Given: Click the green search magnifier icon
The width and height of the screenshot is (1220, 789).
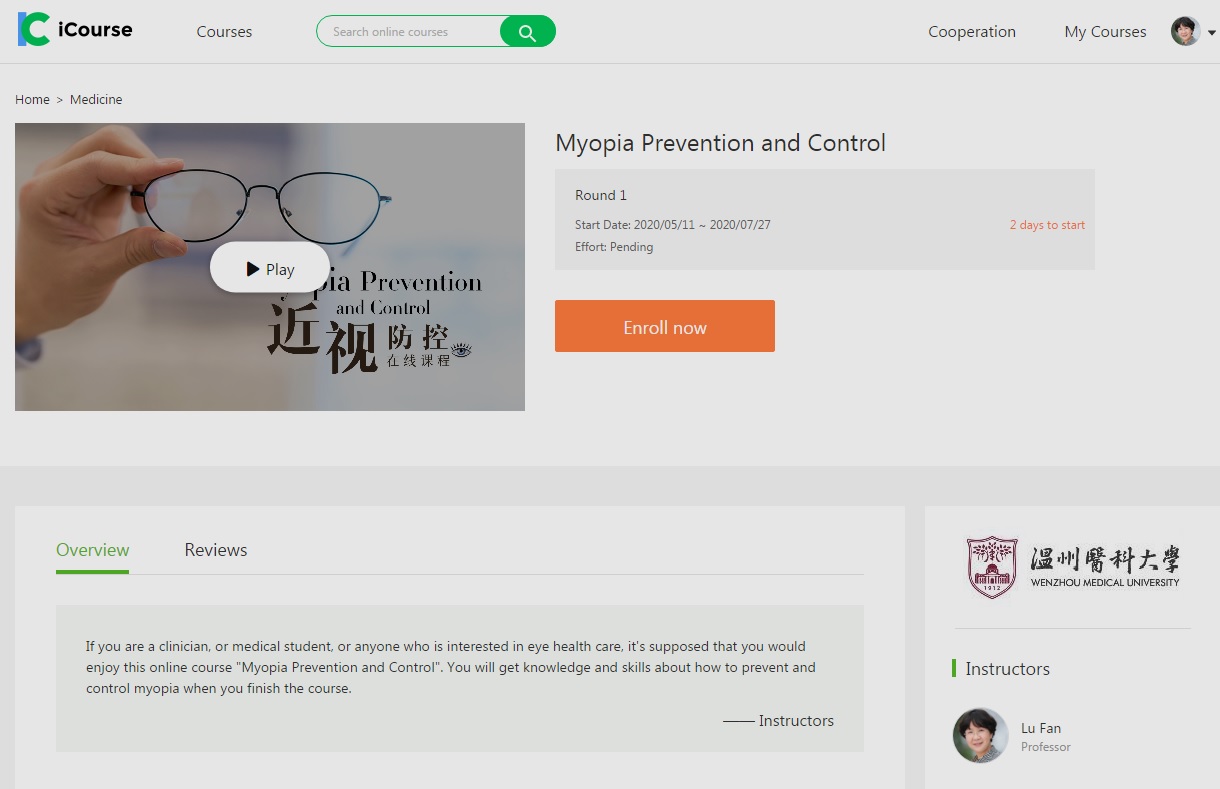Looking at the screenshot, I should tap(527, 32).
